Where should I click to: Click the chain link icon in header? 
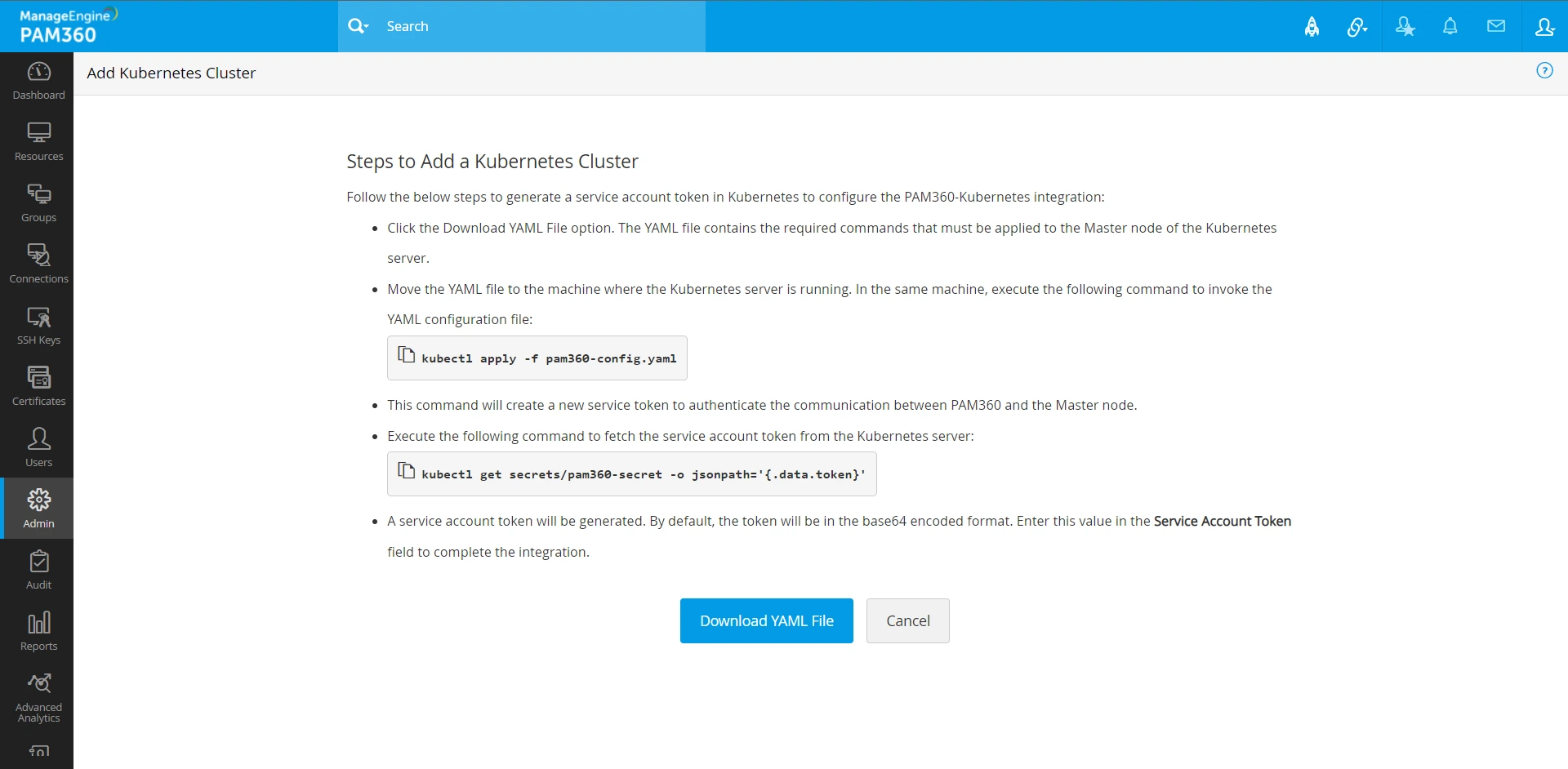1356,27
